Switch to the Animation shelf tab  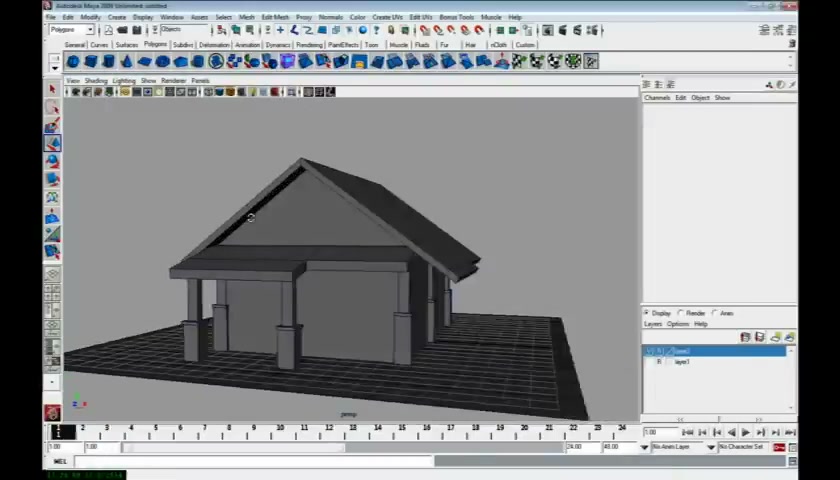coord(247,45)
